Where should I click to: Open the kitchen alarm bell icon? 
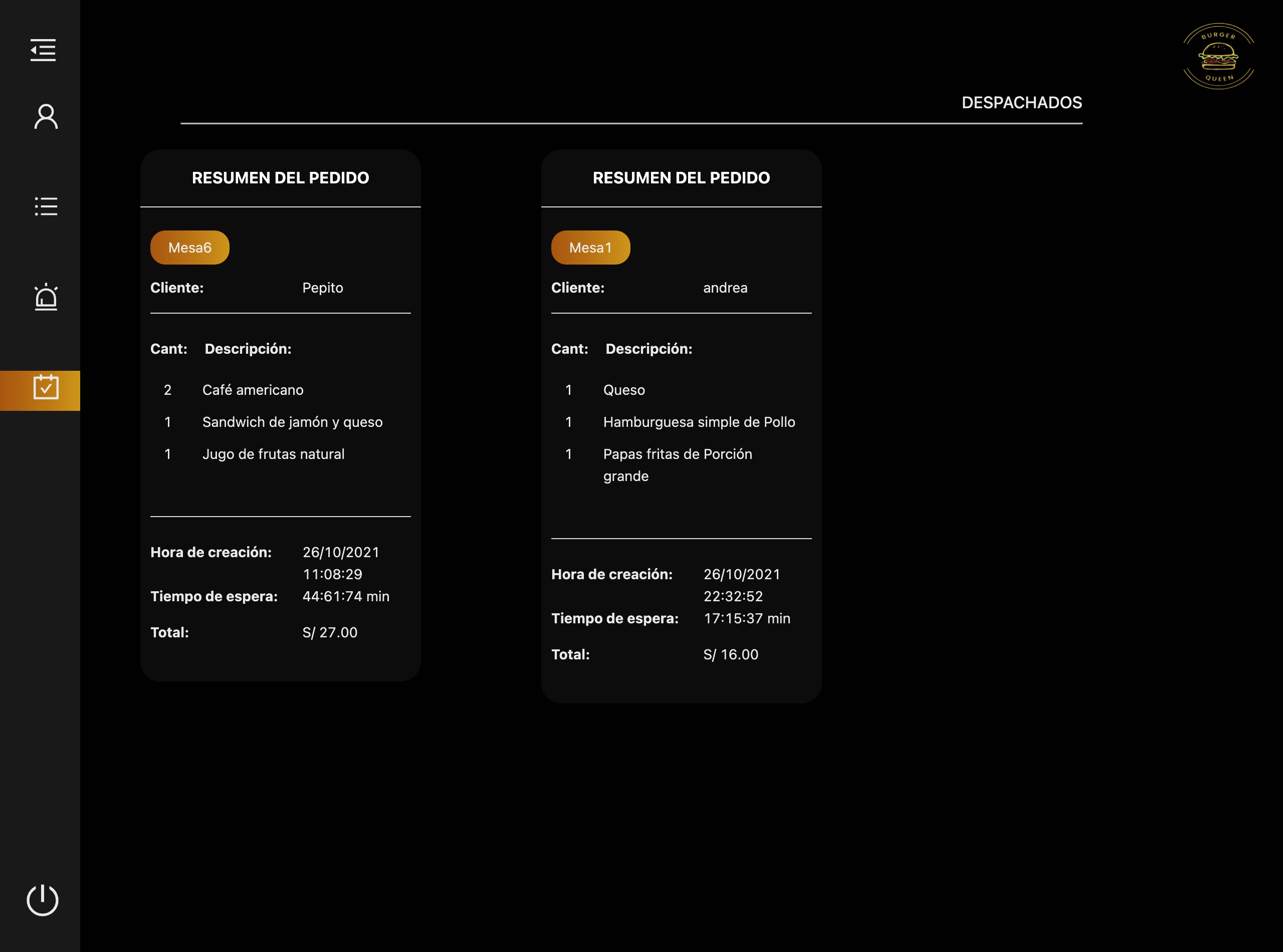click(46, 297)
